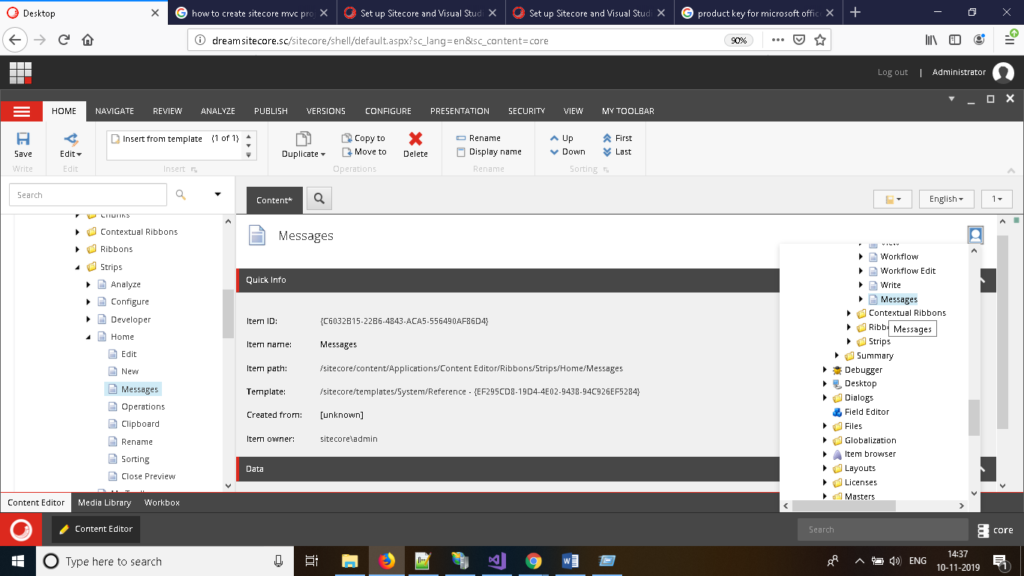Open the English language dropdown
This screenshot has width=1024, height=576.
point(946,199)
